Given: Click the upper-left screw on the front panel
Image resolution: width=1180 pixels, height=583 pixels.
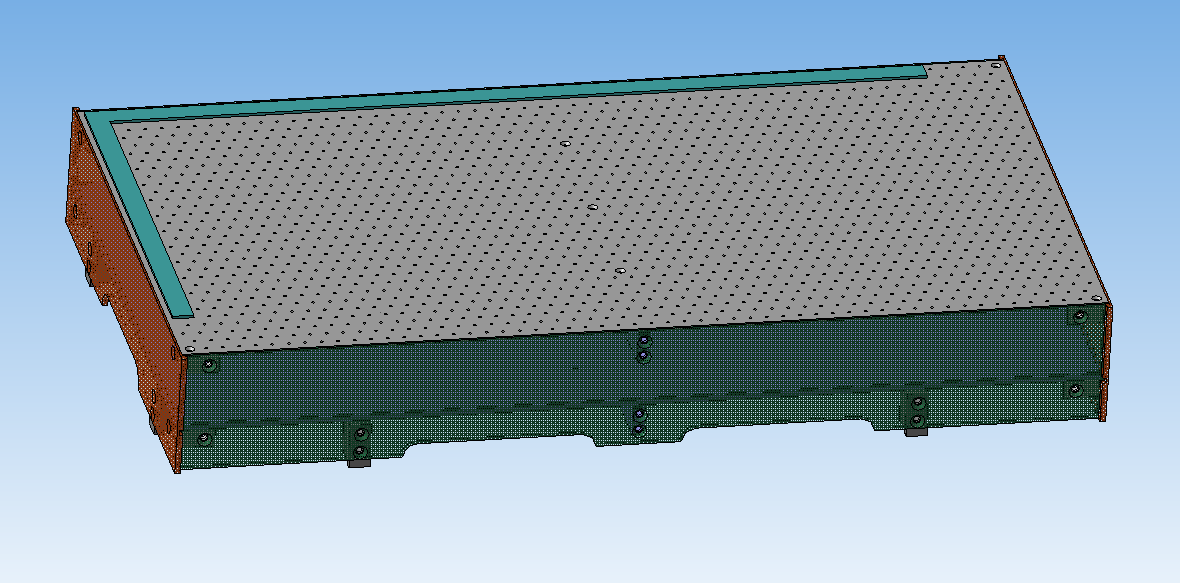Looking at the screenshot, I should [x=209, y=366].
